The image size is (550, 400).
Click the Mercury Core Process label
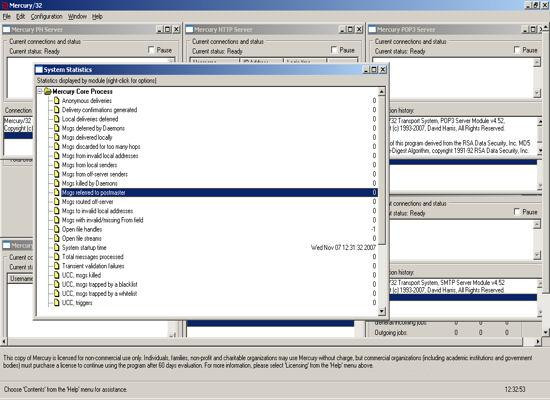pyautogui.click(x=82, y=92)
